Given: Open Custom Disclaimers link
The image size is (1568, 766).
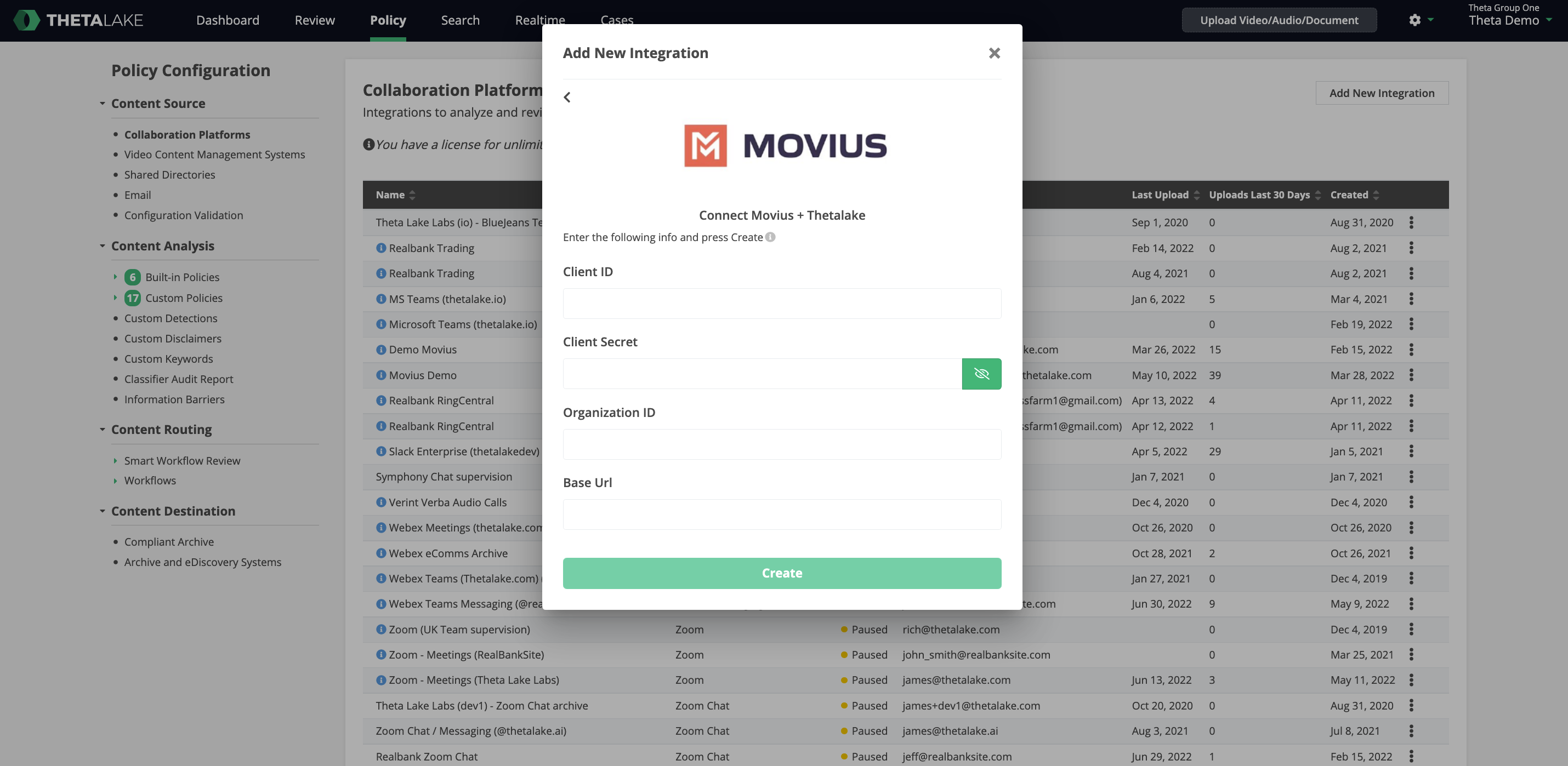Looking at the screenshot, I should tap(173, 338).
